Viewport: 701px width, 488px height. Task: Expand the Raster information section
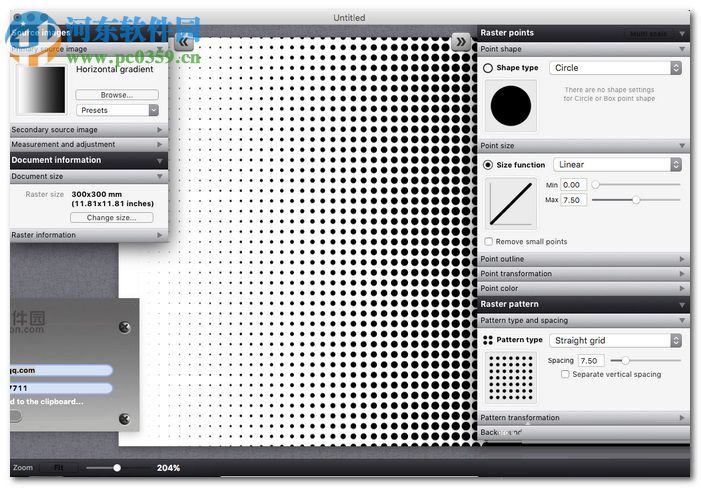[89, 235]
